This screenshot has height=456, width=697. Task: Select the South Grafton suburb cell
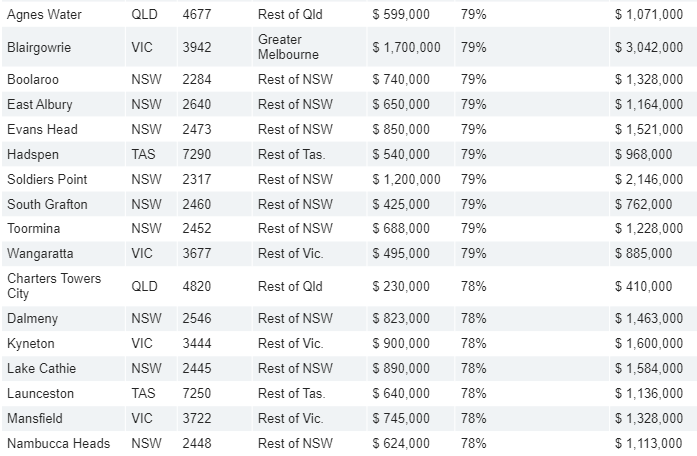(x=64, y=204)
